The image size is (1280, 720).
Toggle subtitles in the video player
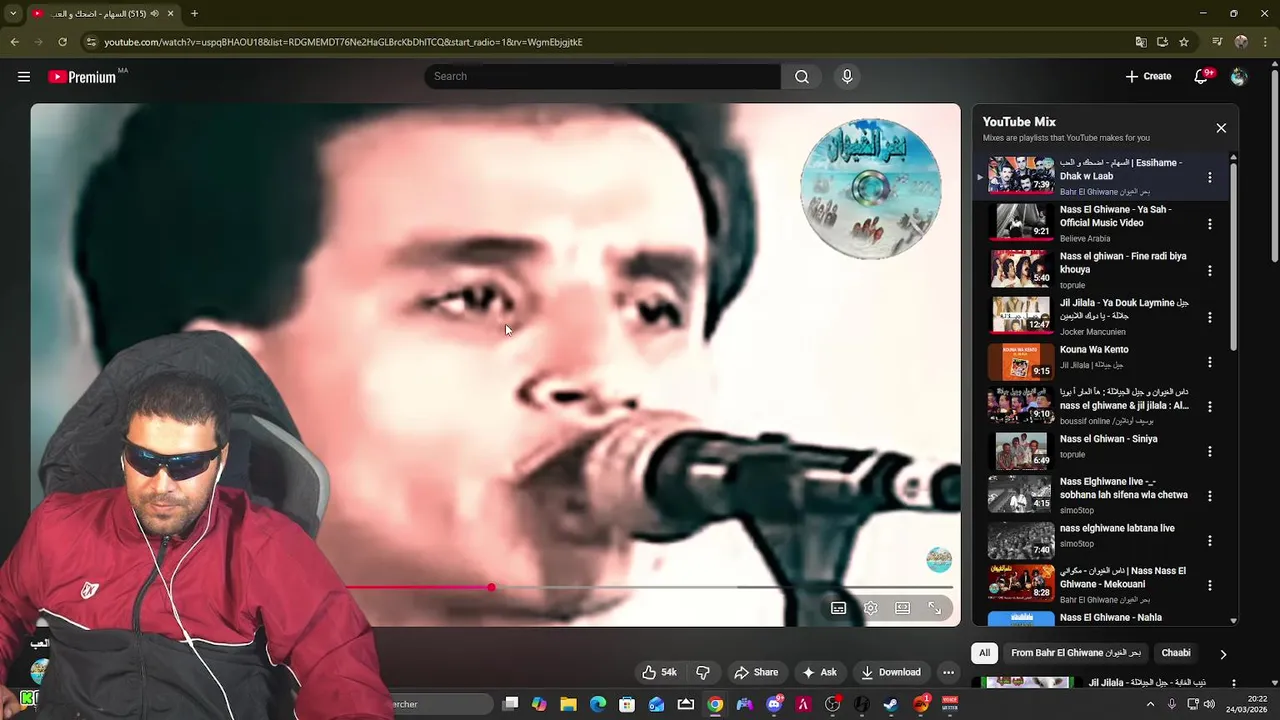click(839, 608)
